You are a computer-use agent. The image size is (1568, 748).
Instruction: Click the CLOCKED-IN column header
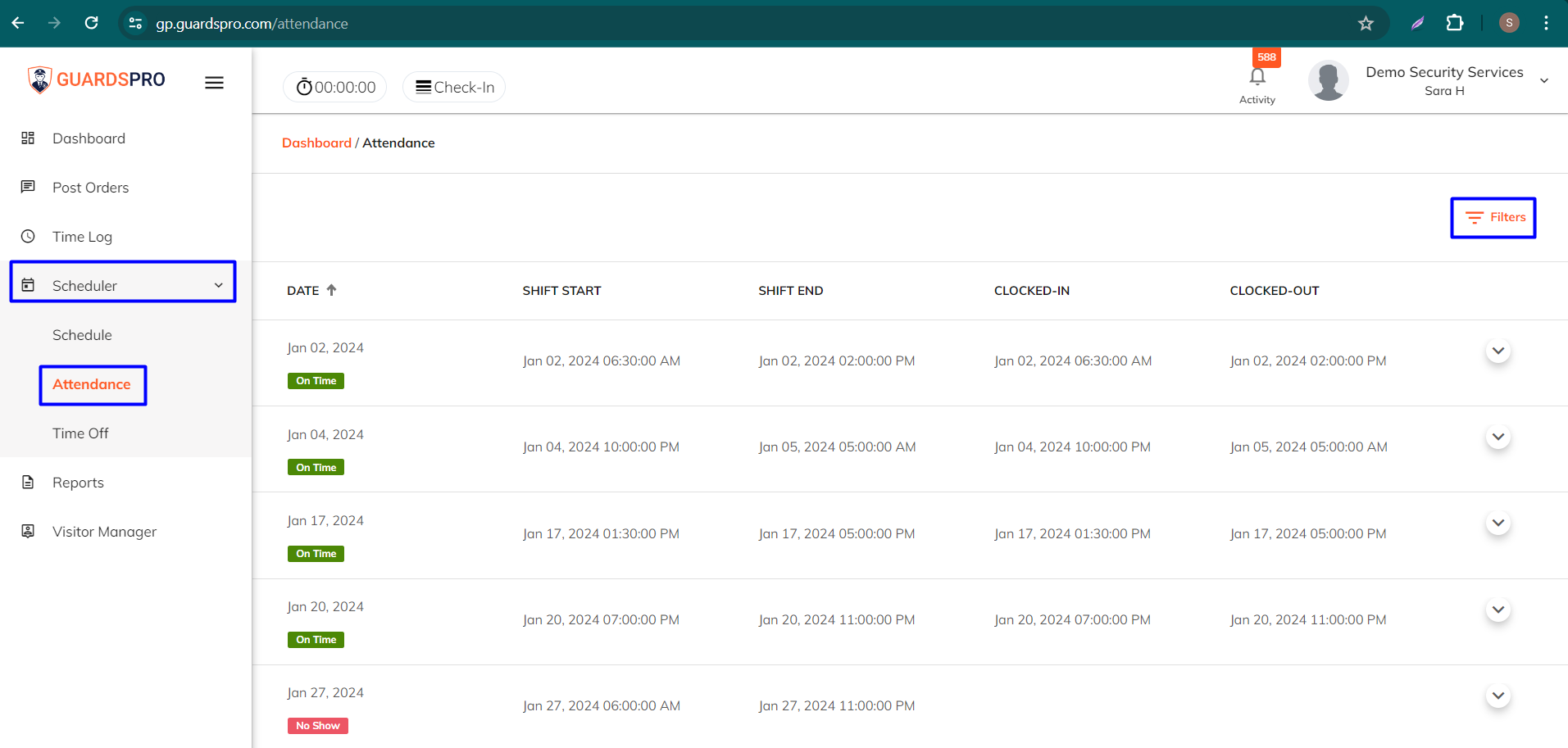[x=1031, y=290]
